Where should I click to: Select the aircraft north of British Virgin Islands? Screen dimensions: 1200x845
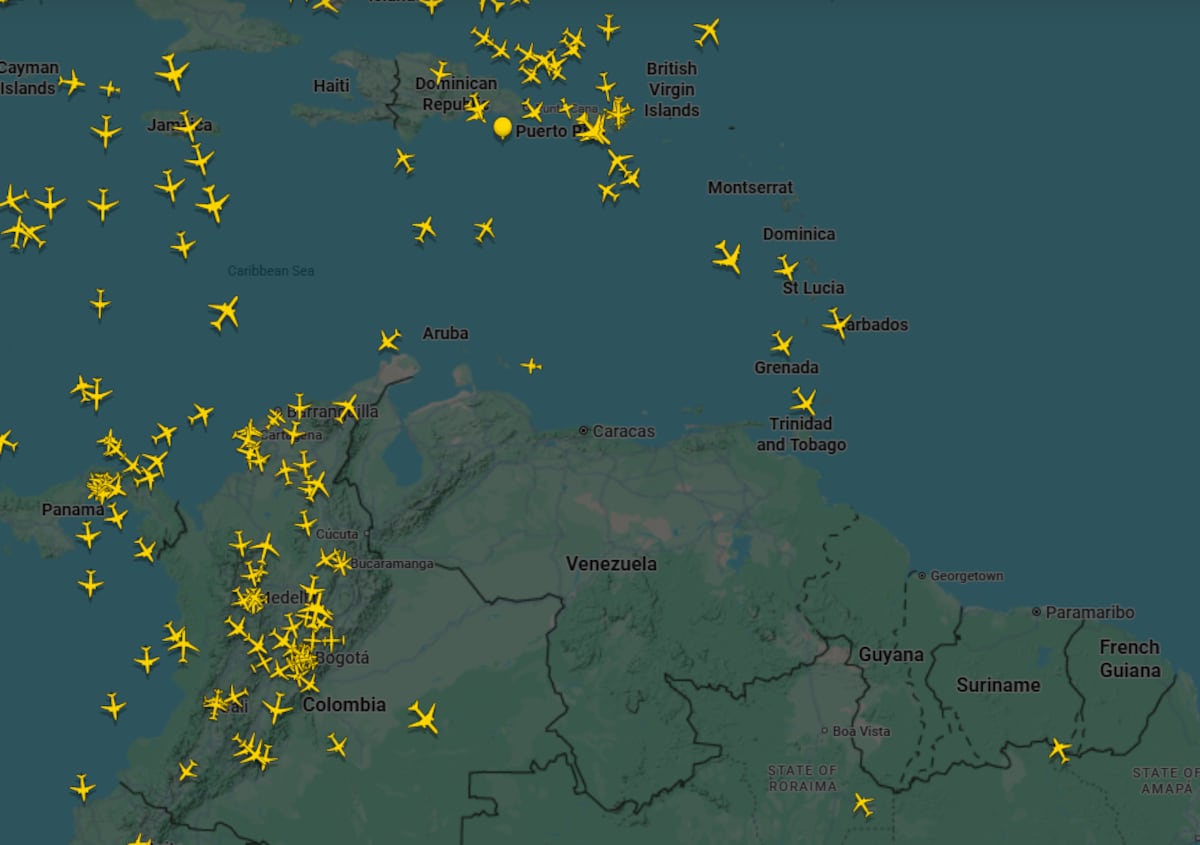point(707,32)
